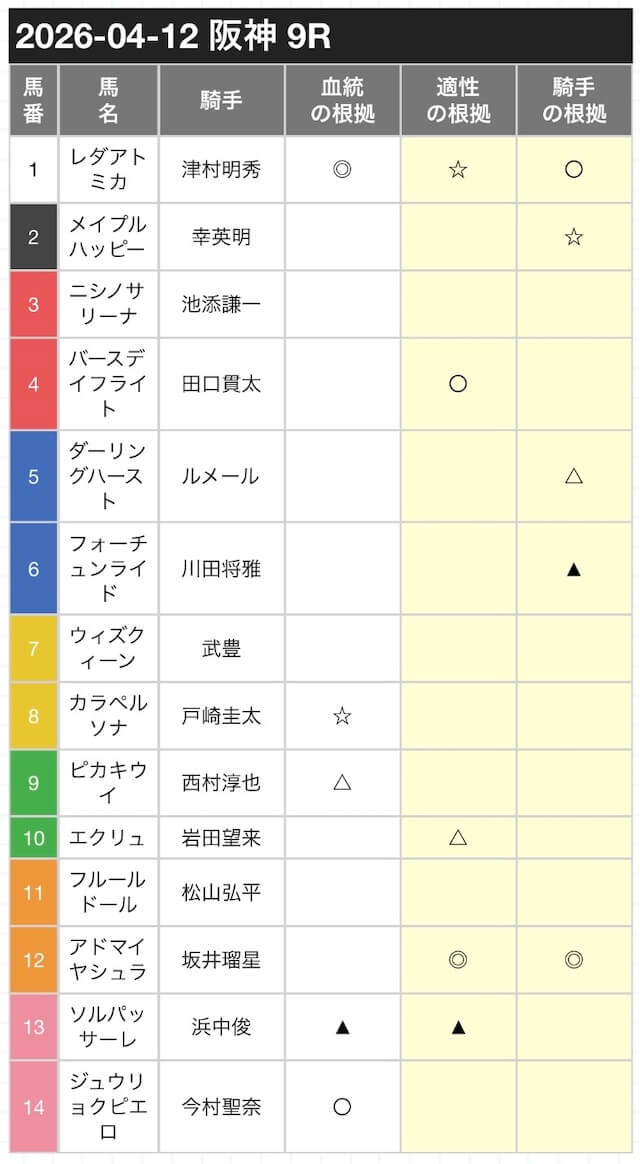
Task: Click the blue number 5 cell
Action: pos(34,476)
